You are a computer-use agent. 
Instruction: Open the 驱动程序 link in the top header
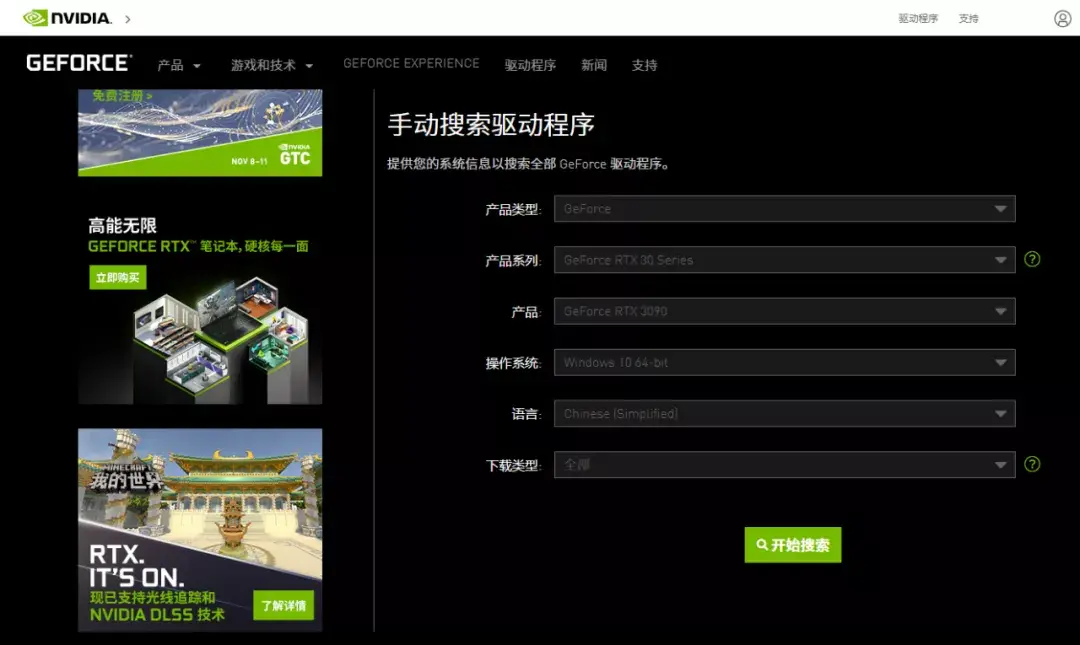(917, 19)
